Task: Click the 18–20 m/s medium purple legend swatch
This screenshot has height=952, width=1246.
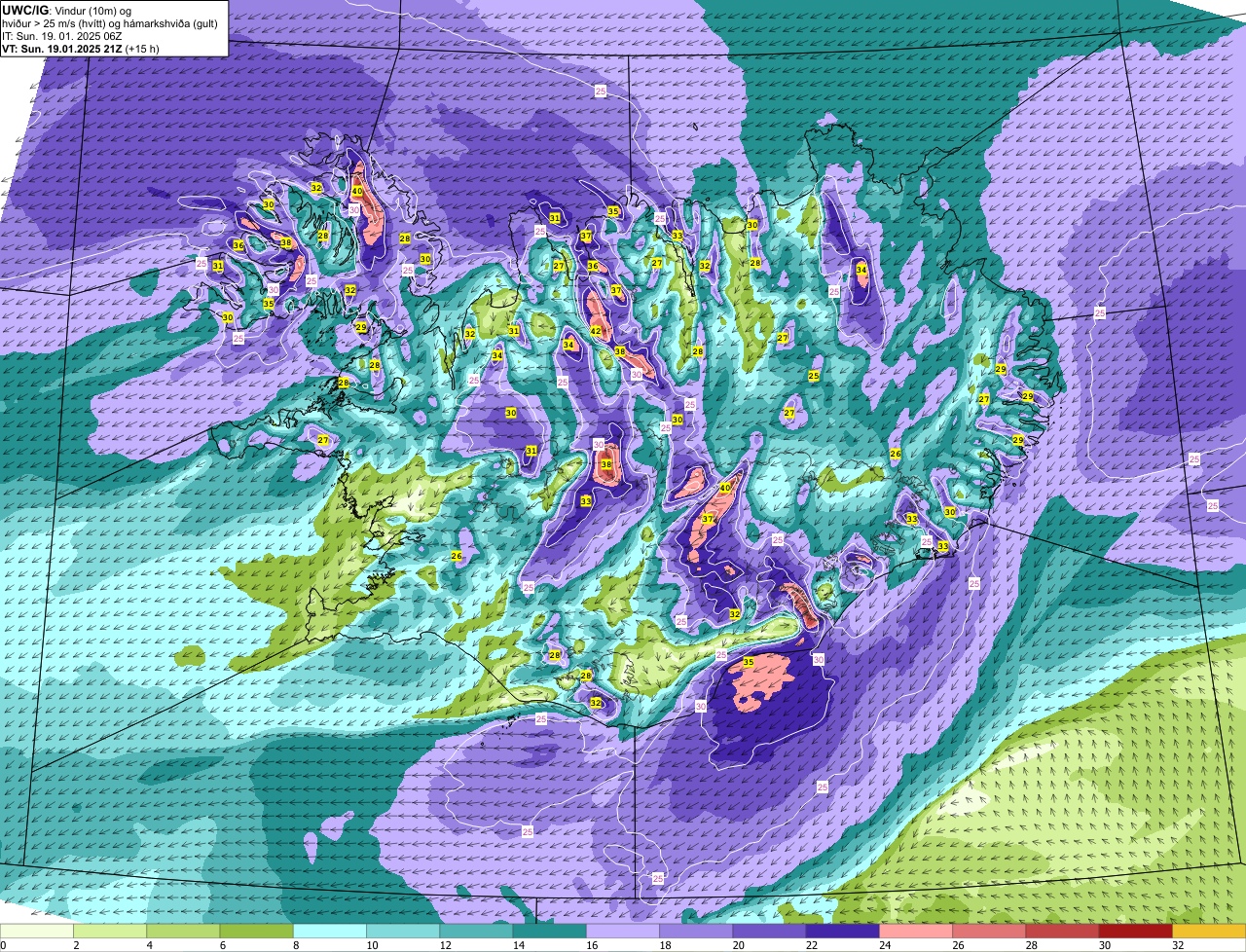Action: point(696,932)
